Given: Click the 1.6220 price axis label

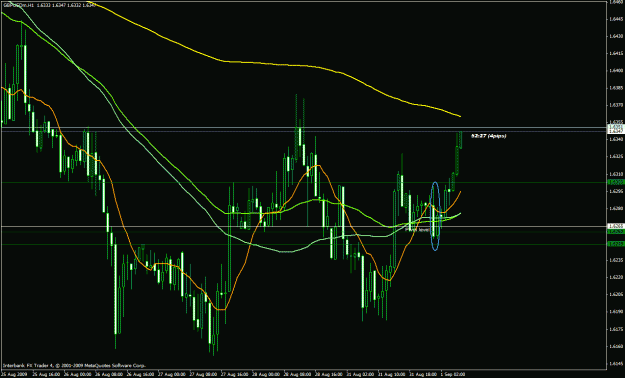Looking at the screenshot, I should pyautogui.click(x=616, y=277).
